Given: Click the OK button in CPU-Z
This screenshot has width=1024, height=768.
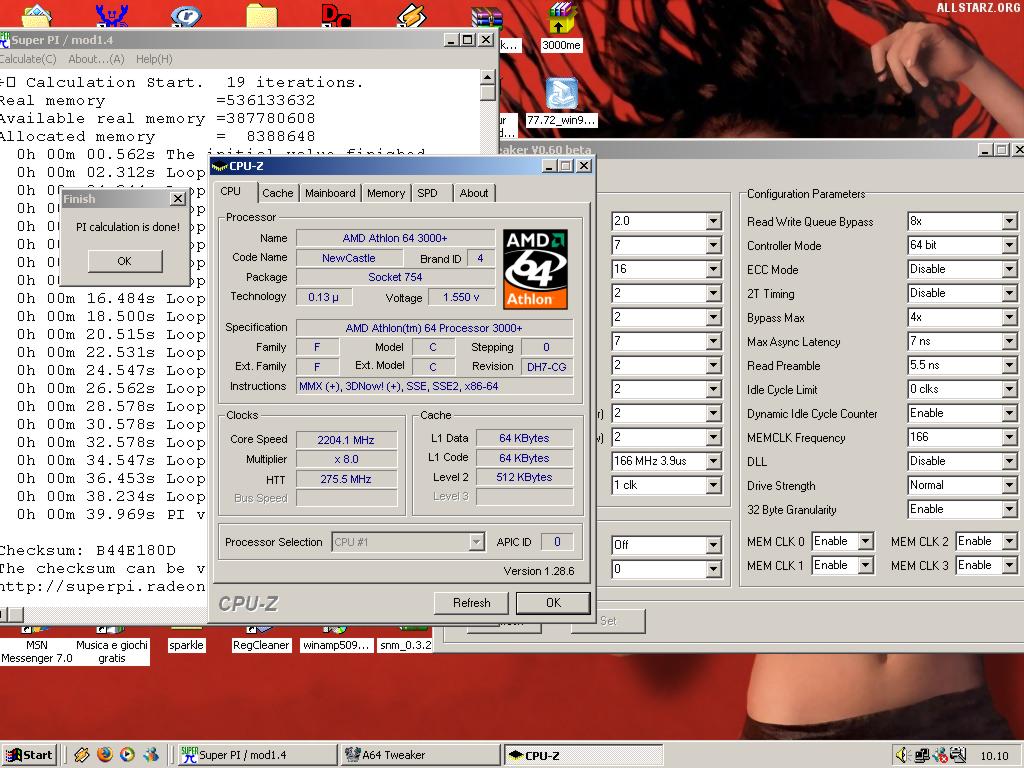Looking at the screenshot, I should tap(553, 603).
